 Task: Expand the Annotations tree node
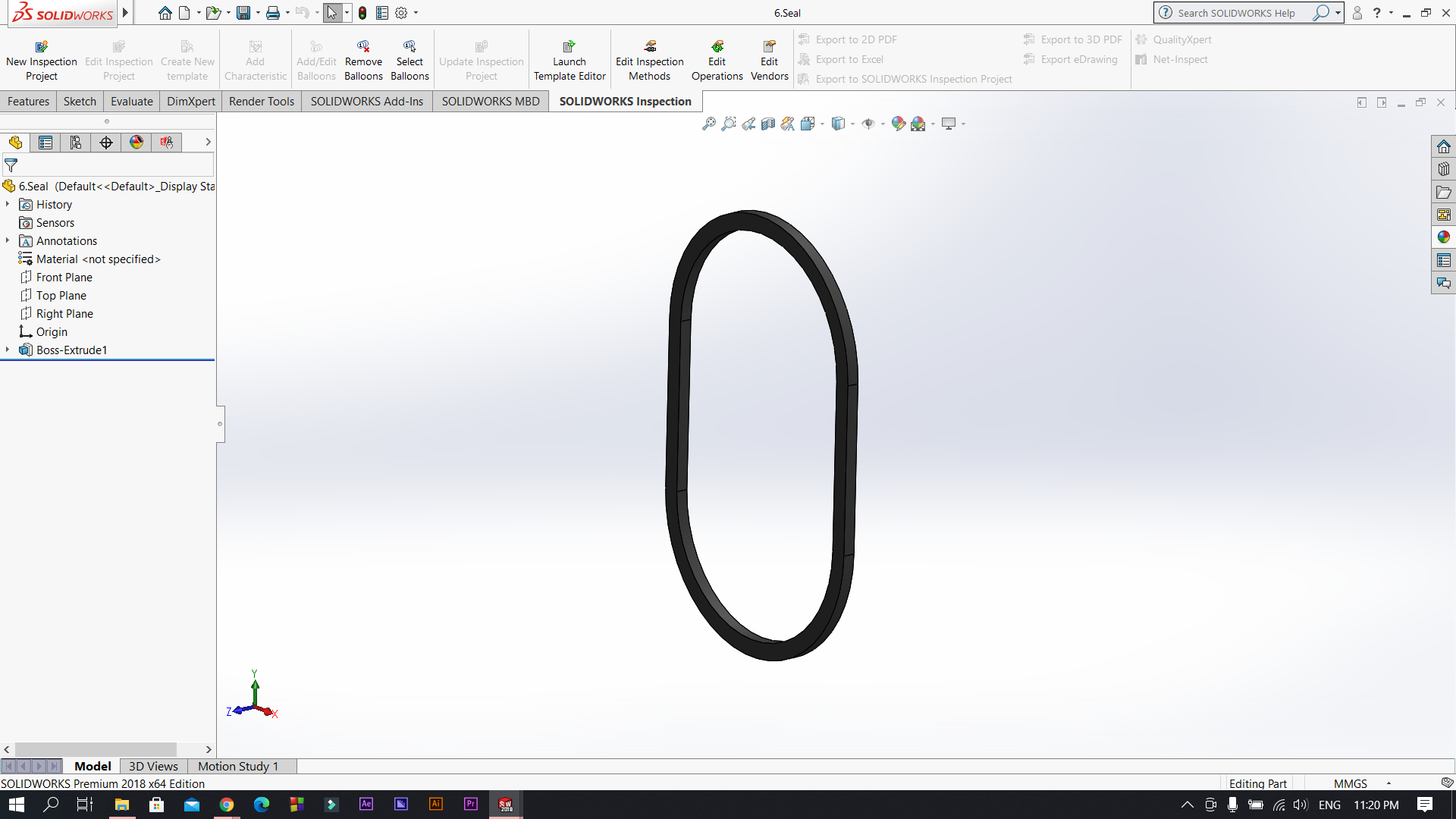tap(8, 240)
